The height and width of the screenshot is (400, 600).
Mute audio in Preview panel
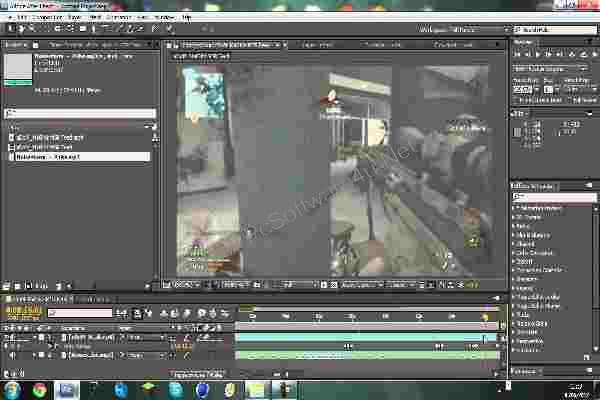[x=571, y=54]
